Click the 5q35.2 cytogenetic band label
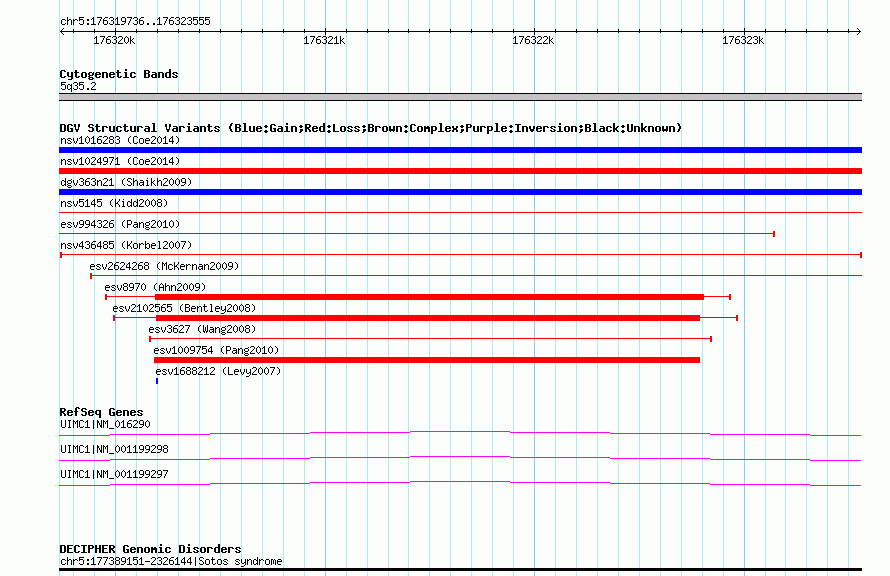The image size is (890, 576). [78, 86]
